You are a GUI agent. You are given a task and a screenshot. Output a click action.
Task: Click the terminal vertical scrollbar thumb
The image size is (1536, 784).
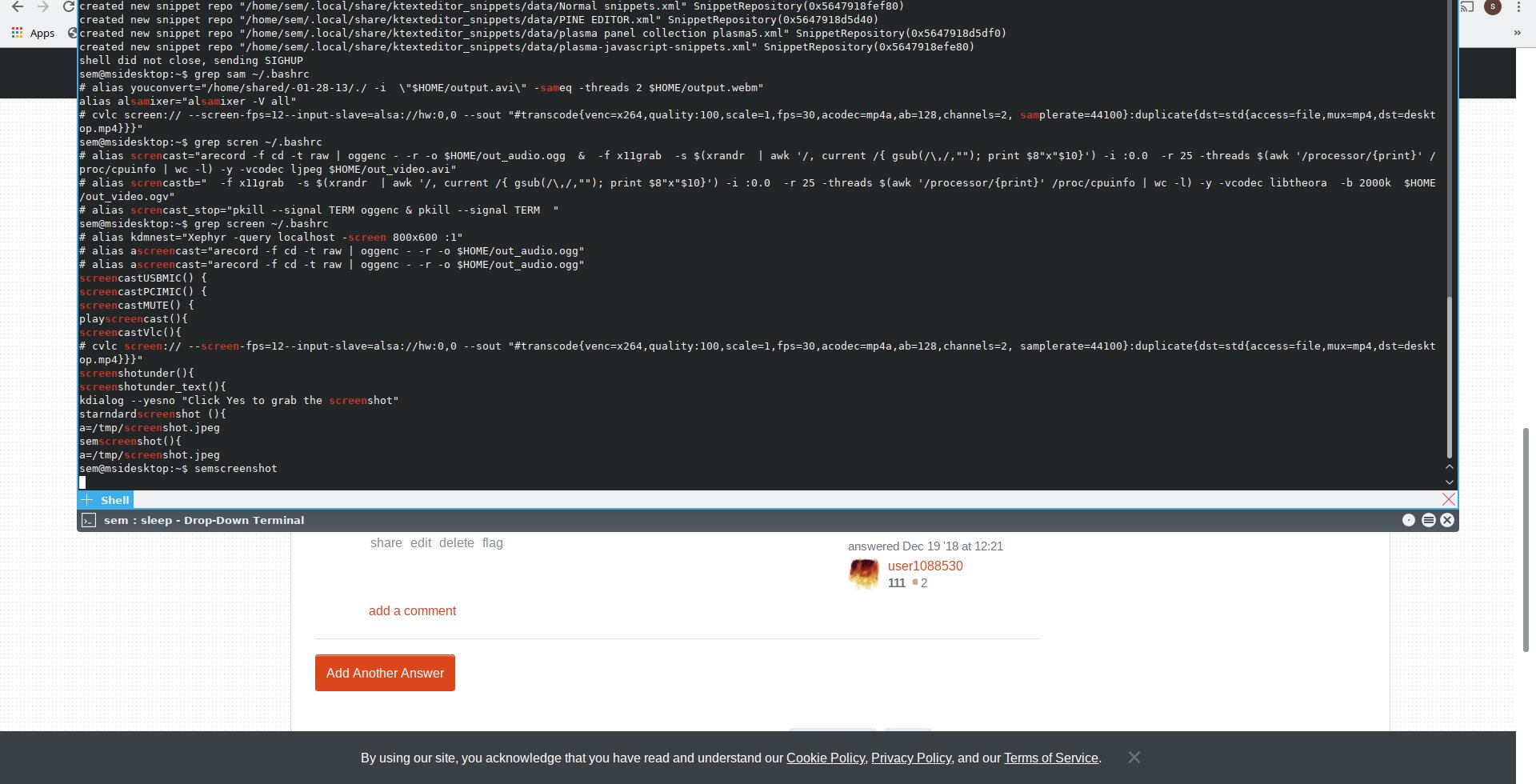pos(1449,377)
